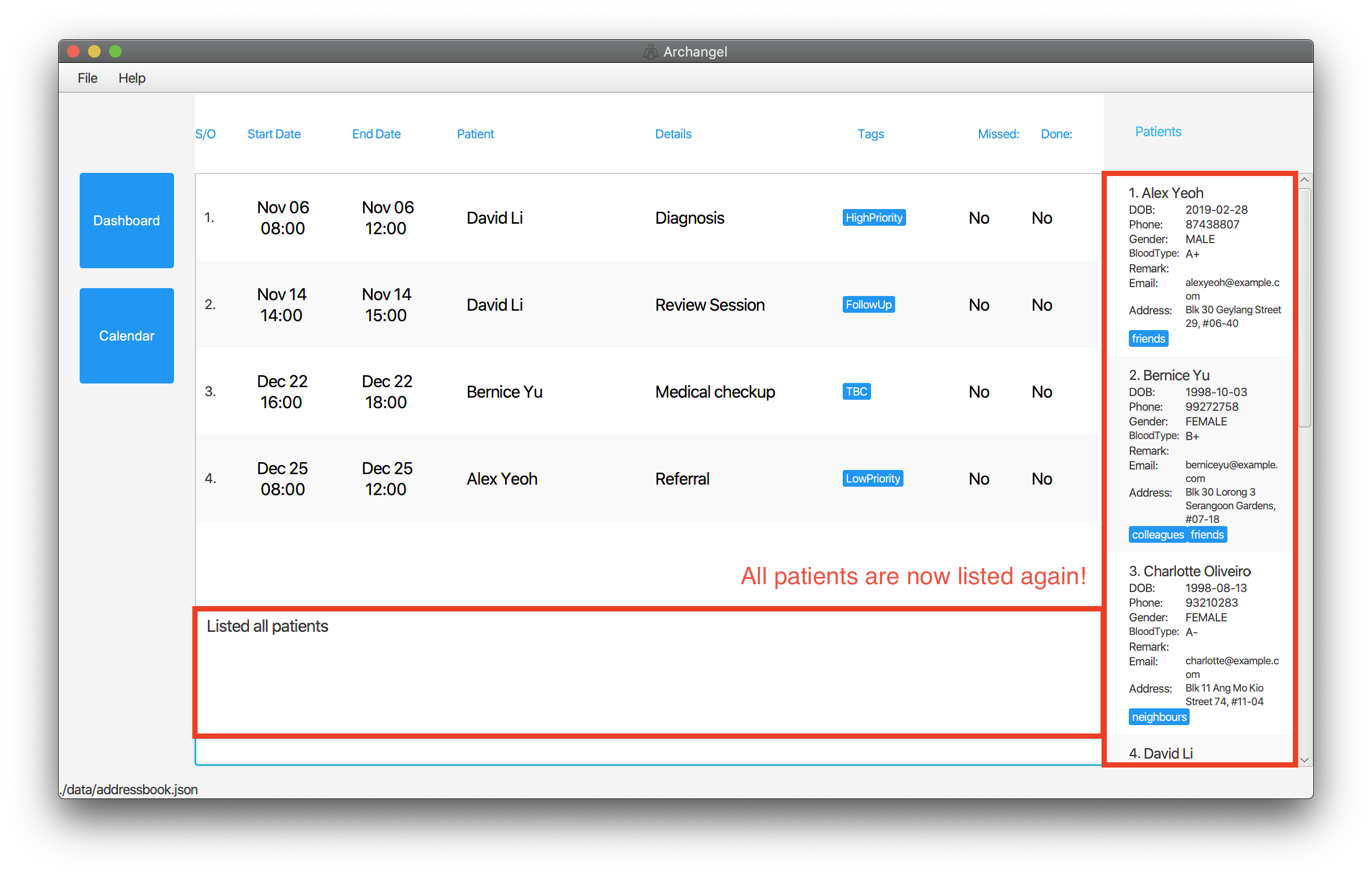The width and height of the screenshot is (1372, 876).
Task: Click the 'friends' tag of Alex Yeoh
Action: click(x=1148, y=339)
